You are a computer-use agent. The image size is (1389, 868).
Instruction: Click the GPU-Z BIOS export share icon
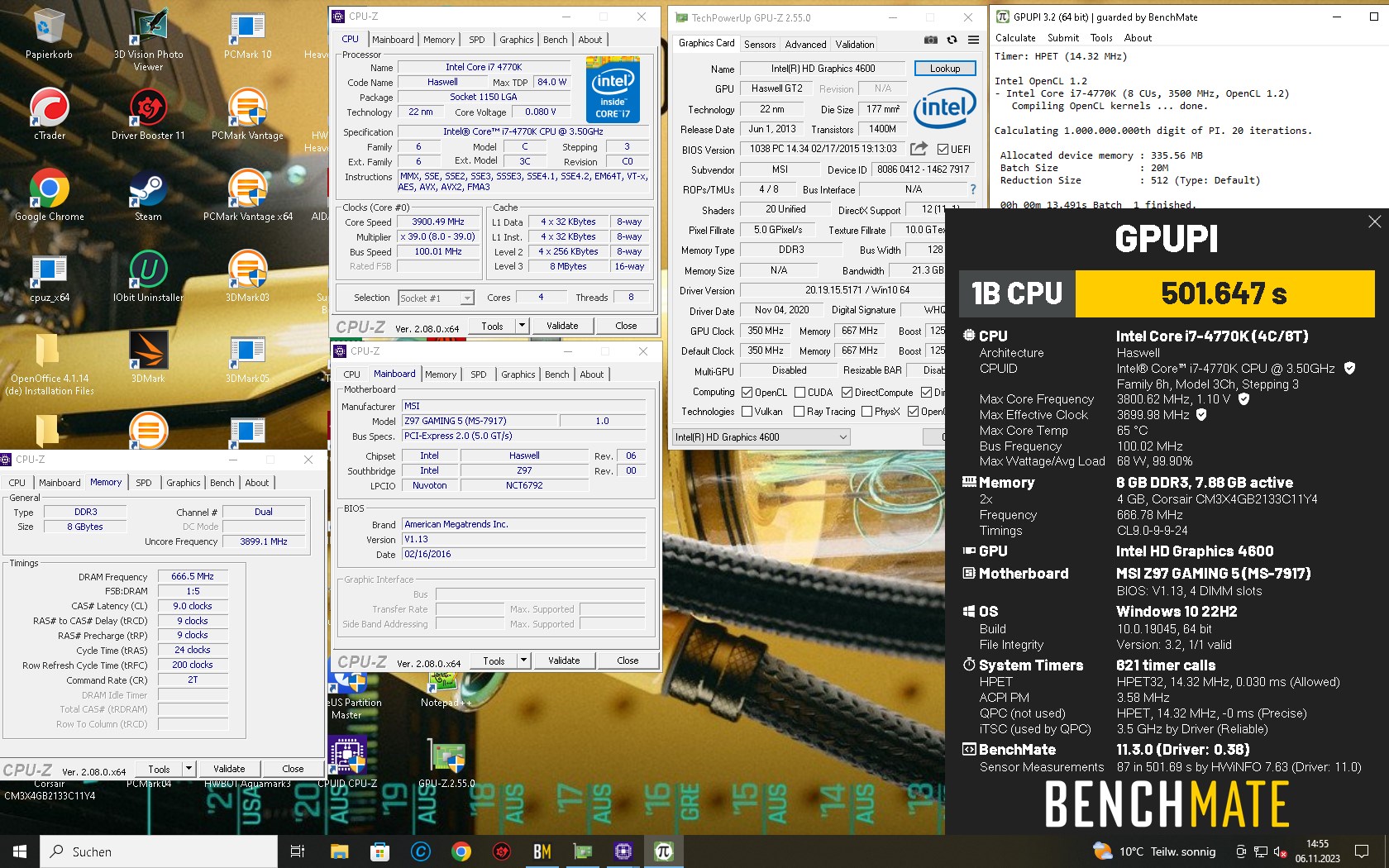[919, 149]
